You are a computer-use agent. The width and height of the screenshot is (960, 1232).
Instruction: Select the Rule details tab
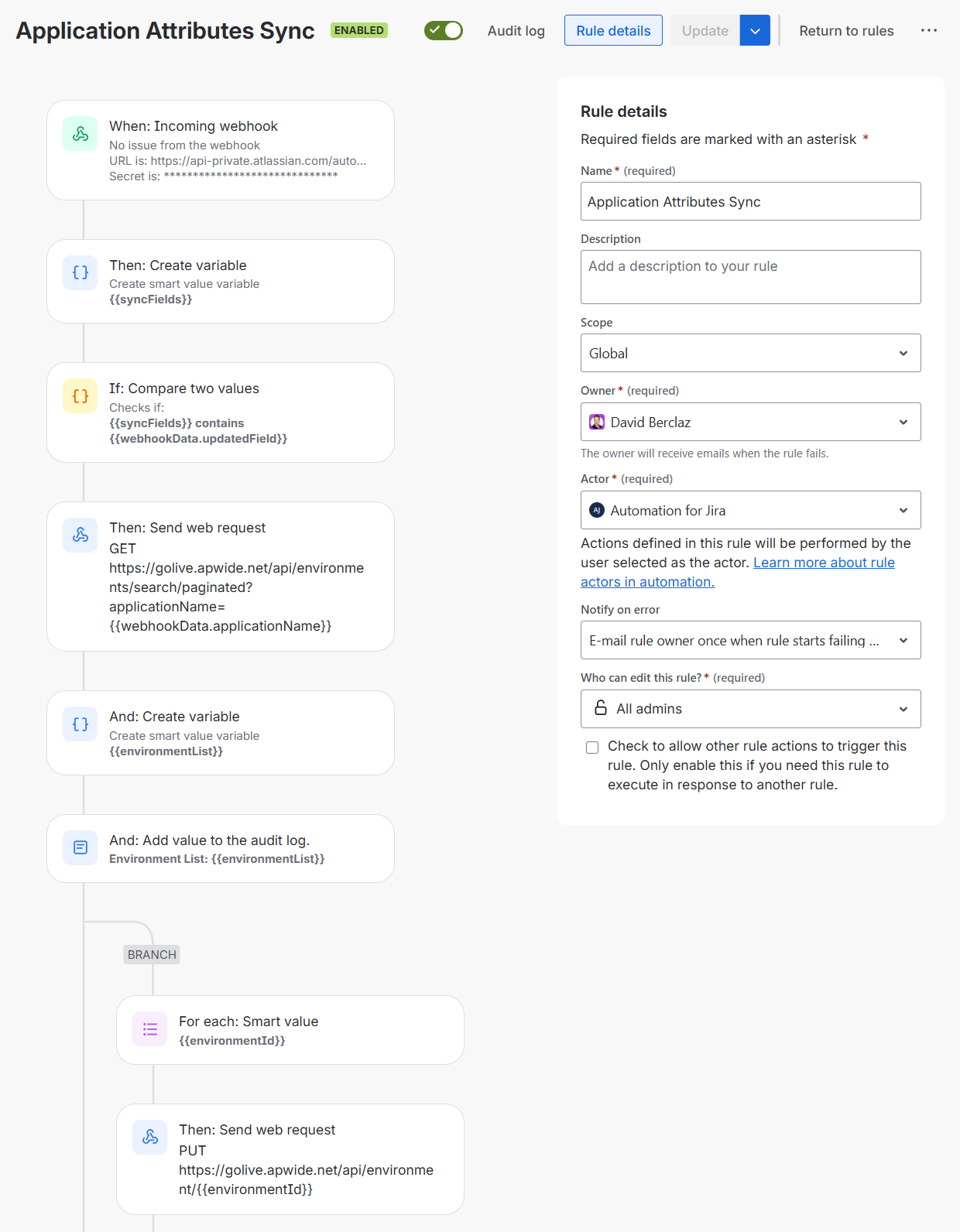click(613, 31)
